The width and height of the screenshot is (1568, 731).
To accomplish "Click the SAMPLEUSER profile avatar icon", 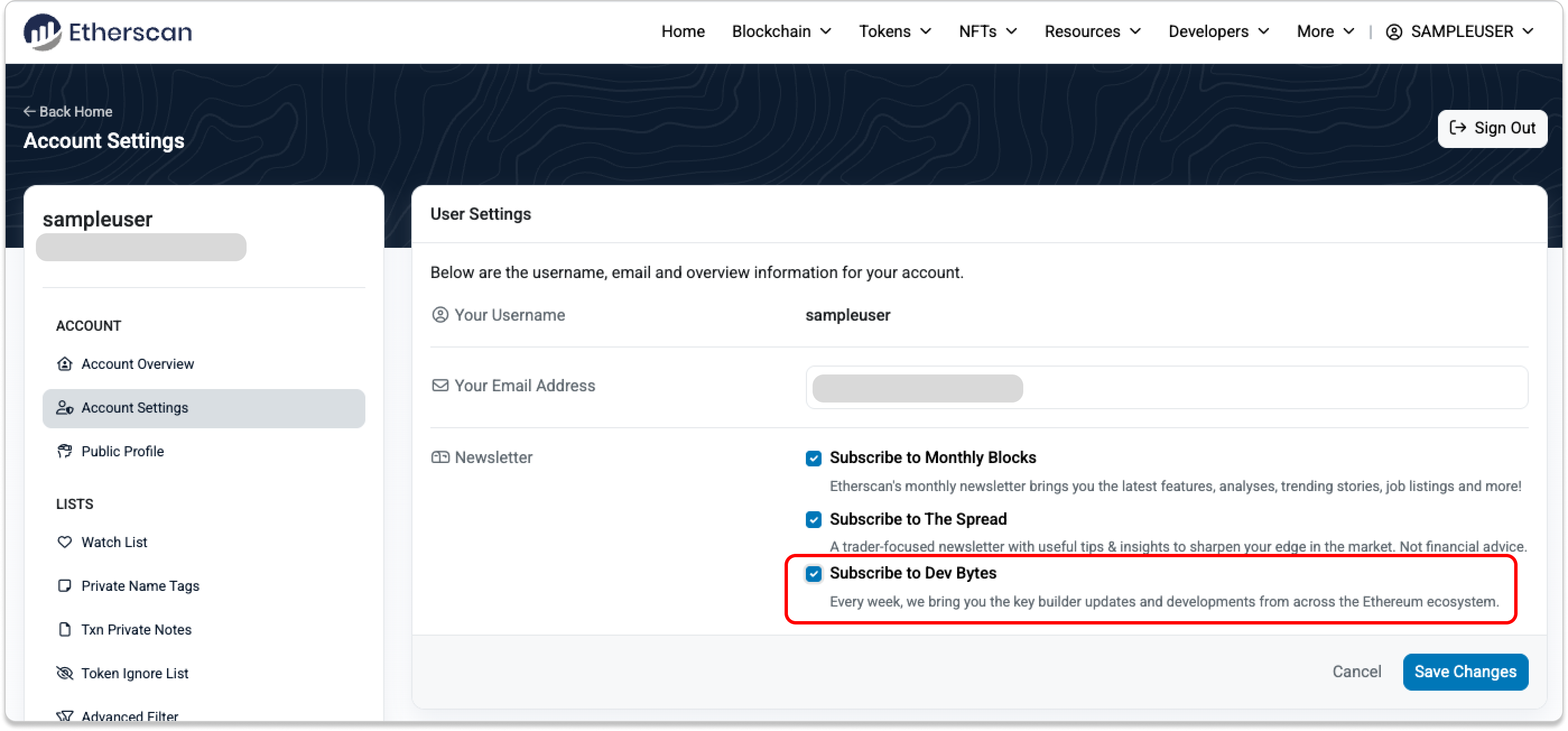I will point(1394,31).
